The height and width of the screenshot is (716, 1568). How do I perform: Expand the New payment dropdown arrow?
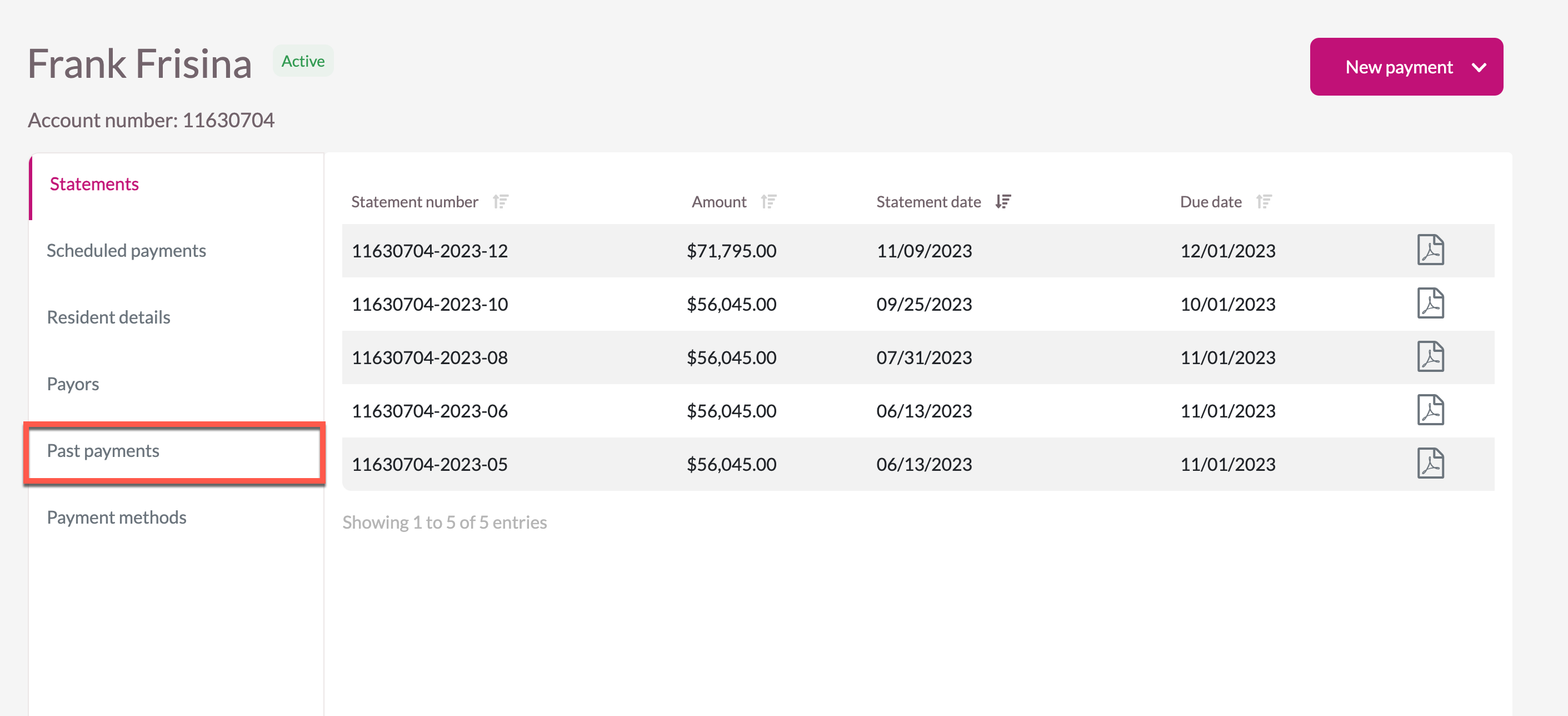[1479, 67]
